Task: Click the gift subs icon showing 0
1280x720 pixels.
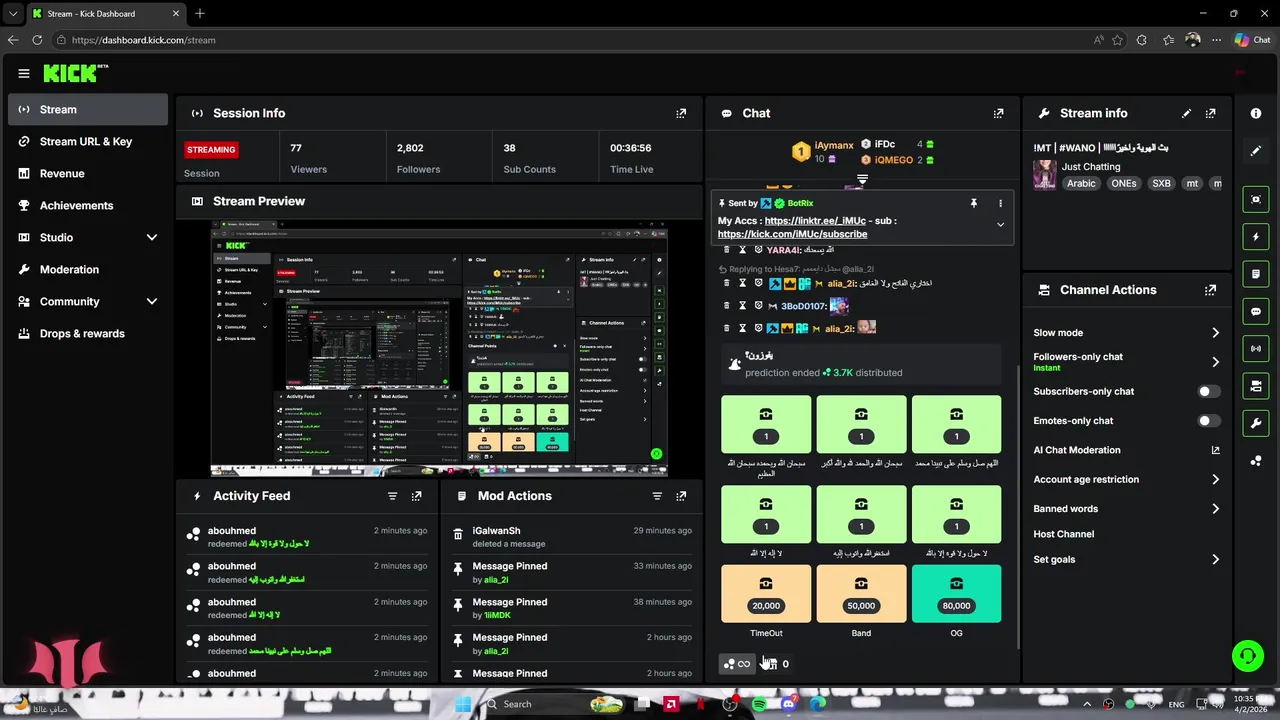Action: click(x=777, y=664)
